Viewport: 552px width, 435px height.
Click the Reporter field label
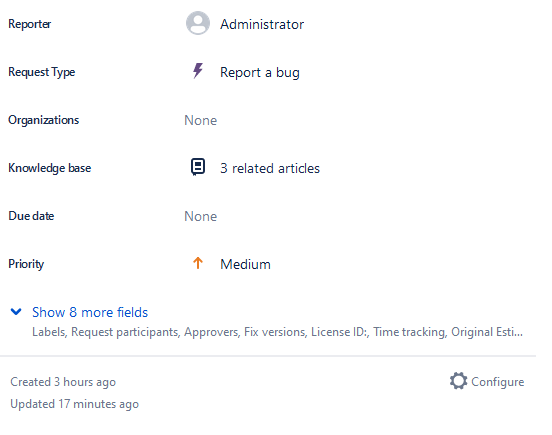30,24
